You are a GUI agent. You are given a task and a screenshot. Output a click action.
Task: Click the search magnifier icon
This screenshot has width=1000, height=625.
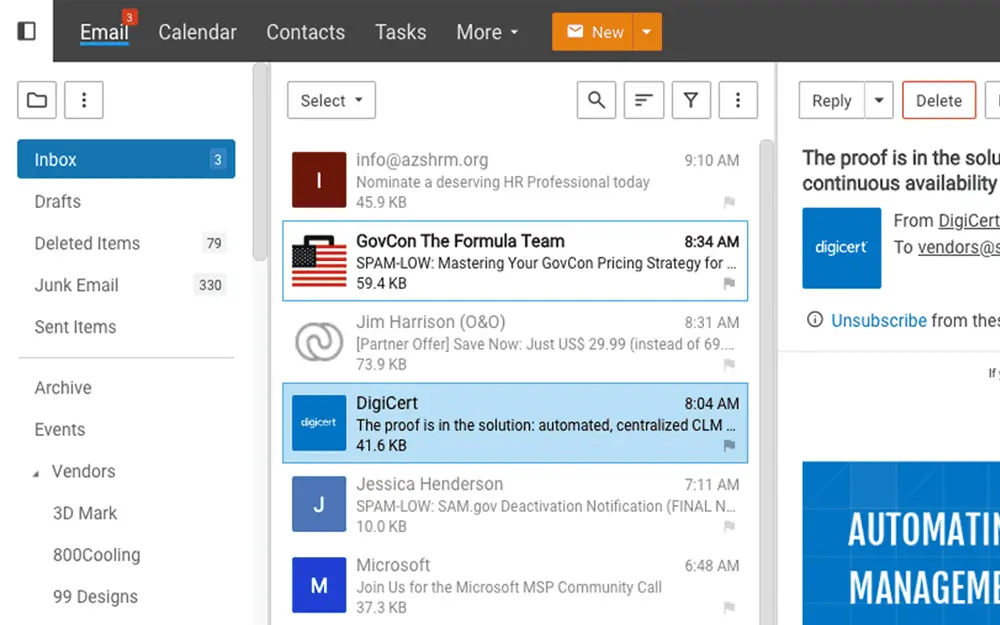(596, 100)
